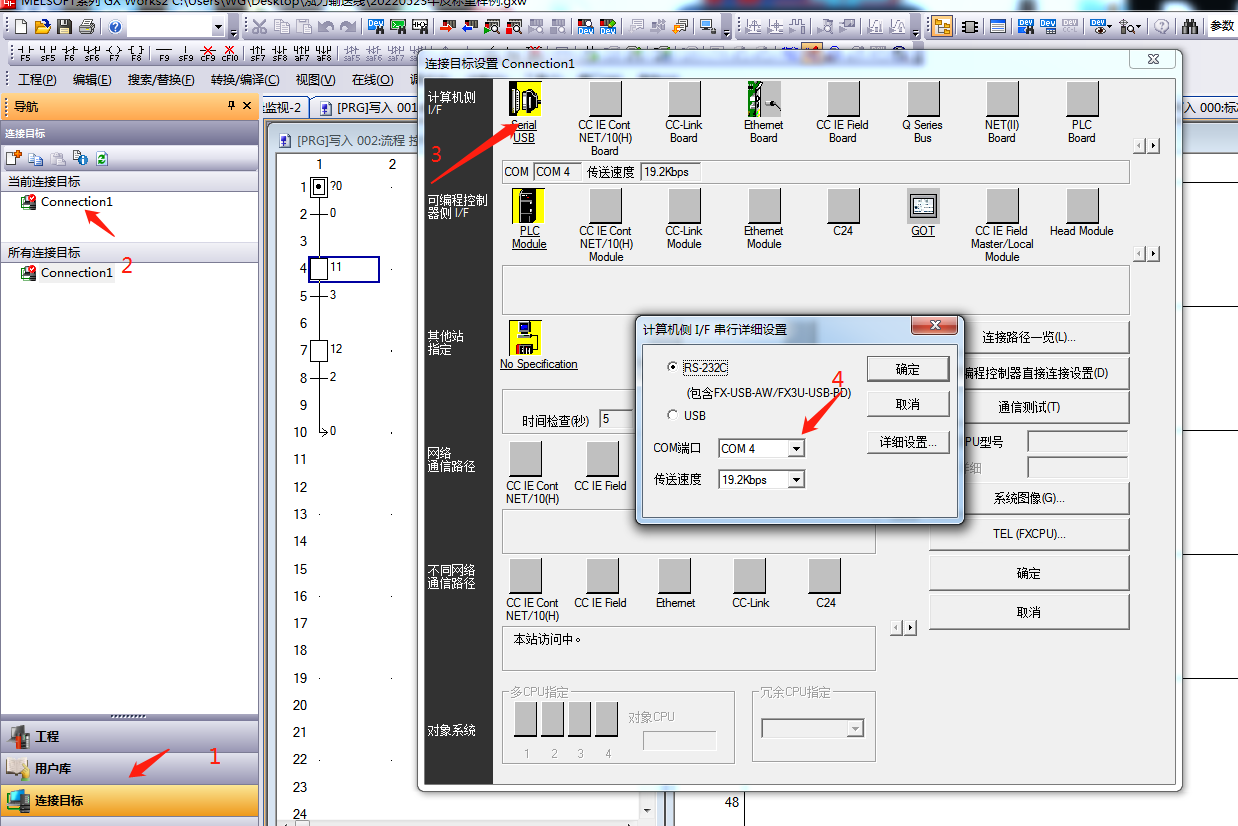Screen dimensions: 1238x826
Task: Click the New project icon
Action: click(22, 27)
